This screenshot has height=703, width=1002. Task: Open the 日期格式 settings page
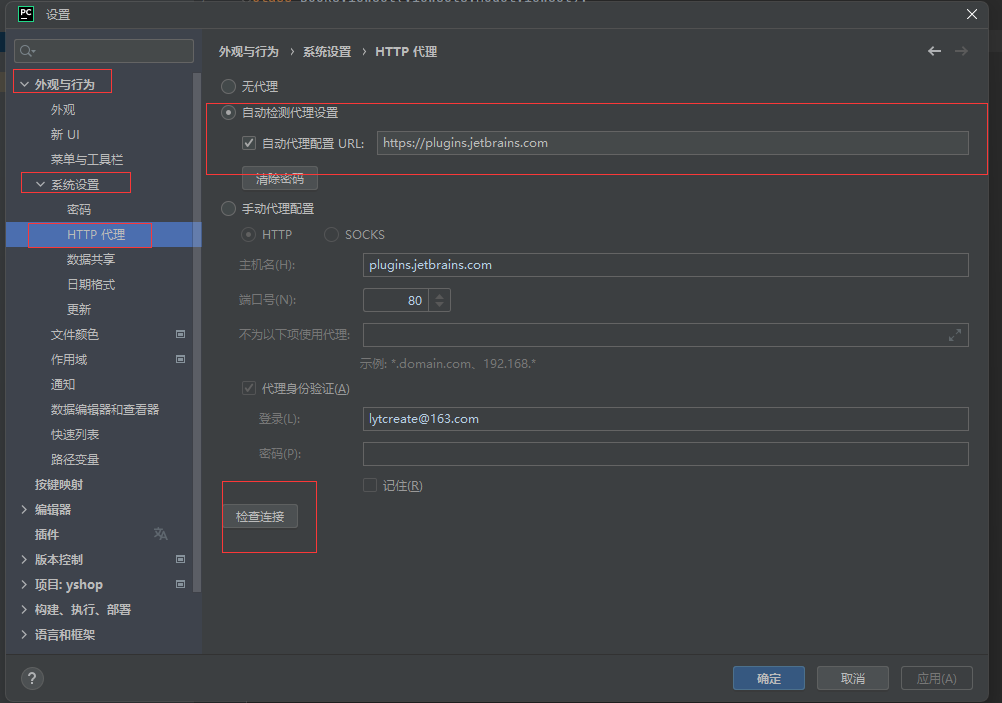coord(91,284)
